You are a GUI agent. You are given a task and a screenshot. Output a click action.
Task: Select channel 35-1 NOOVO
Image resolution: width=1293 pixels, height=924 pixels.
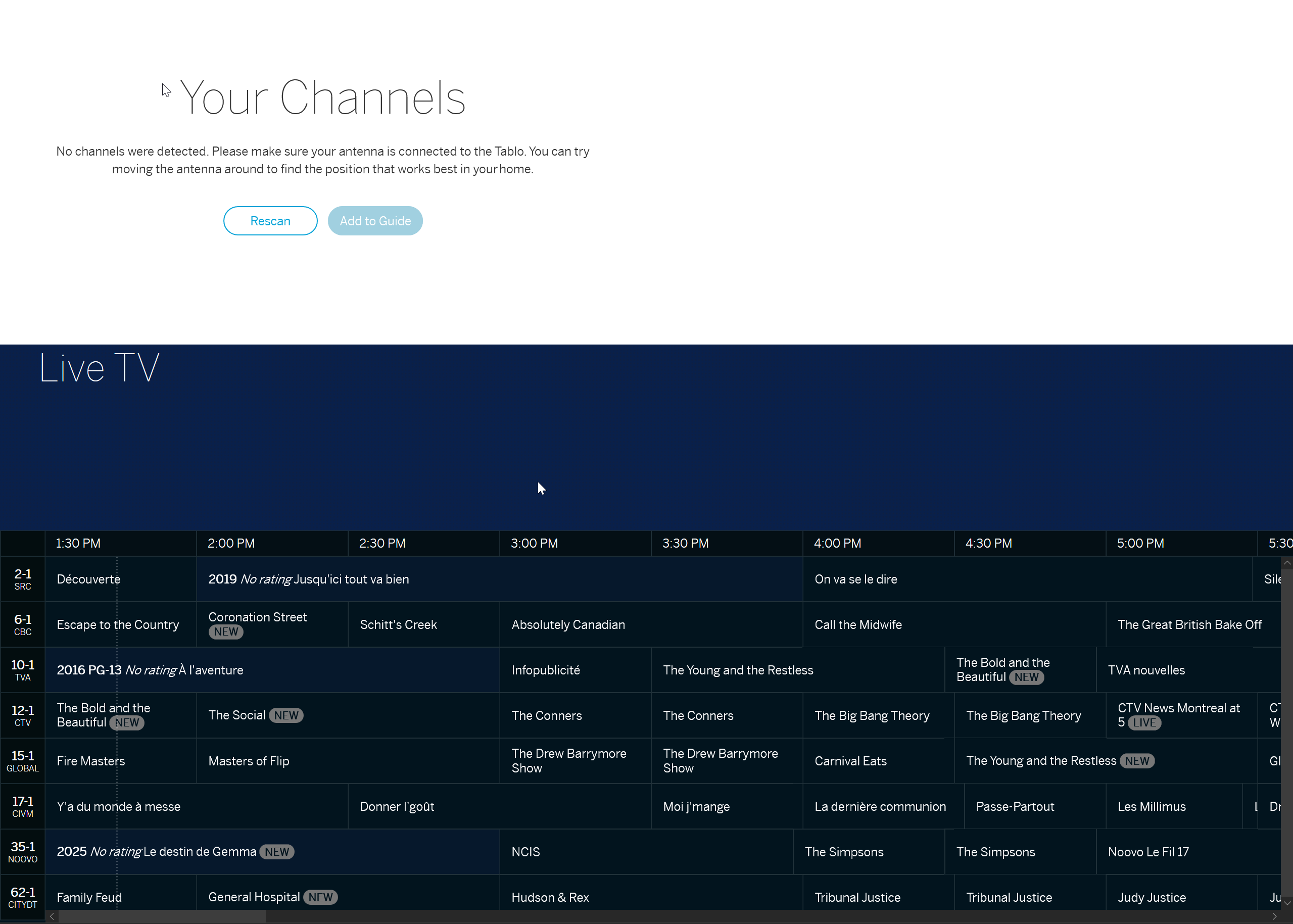click(x=23, y=852)
